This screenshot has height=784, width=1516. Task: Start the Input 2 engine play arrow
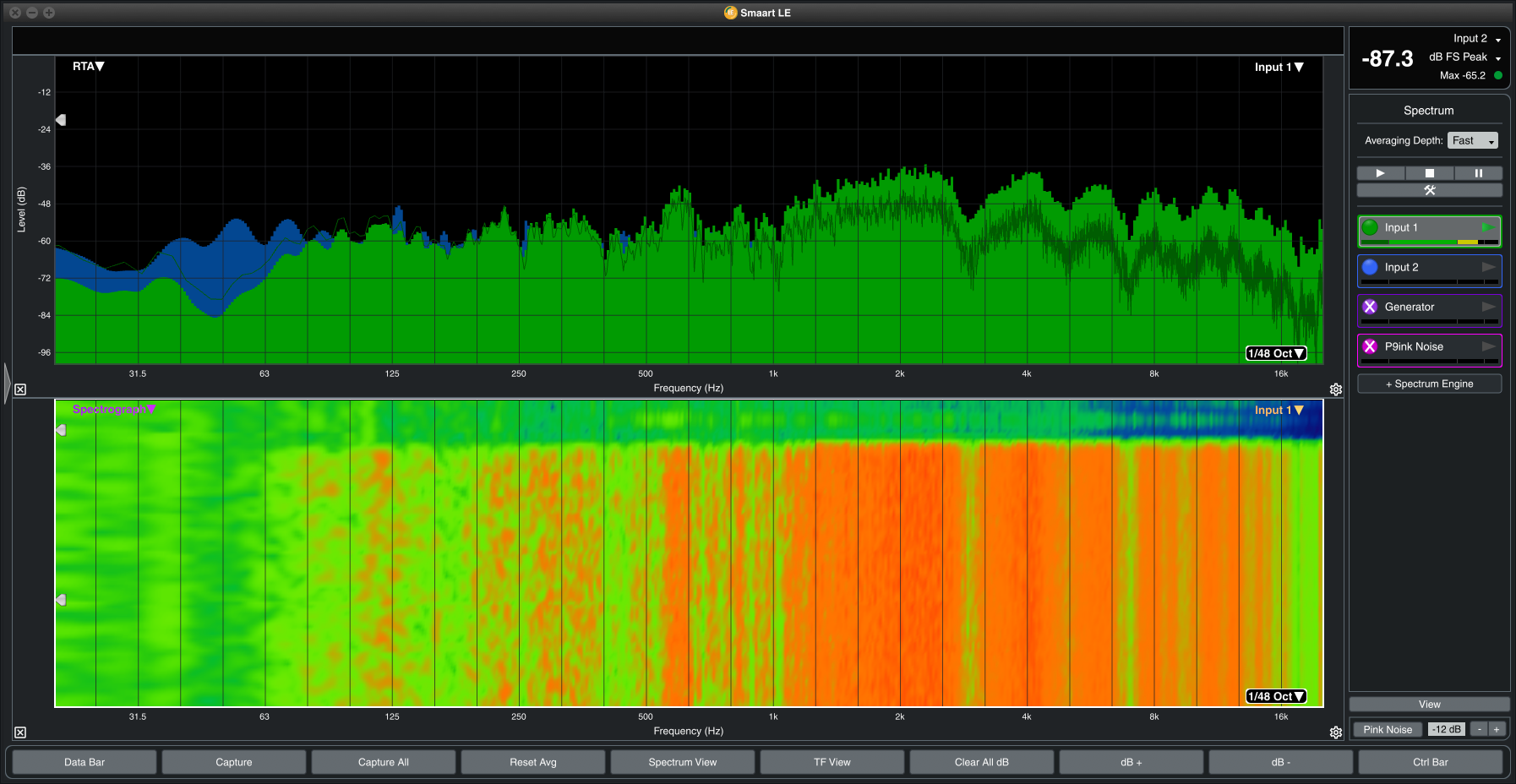1488,267
